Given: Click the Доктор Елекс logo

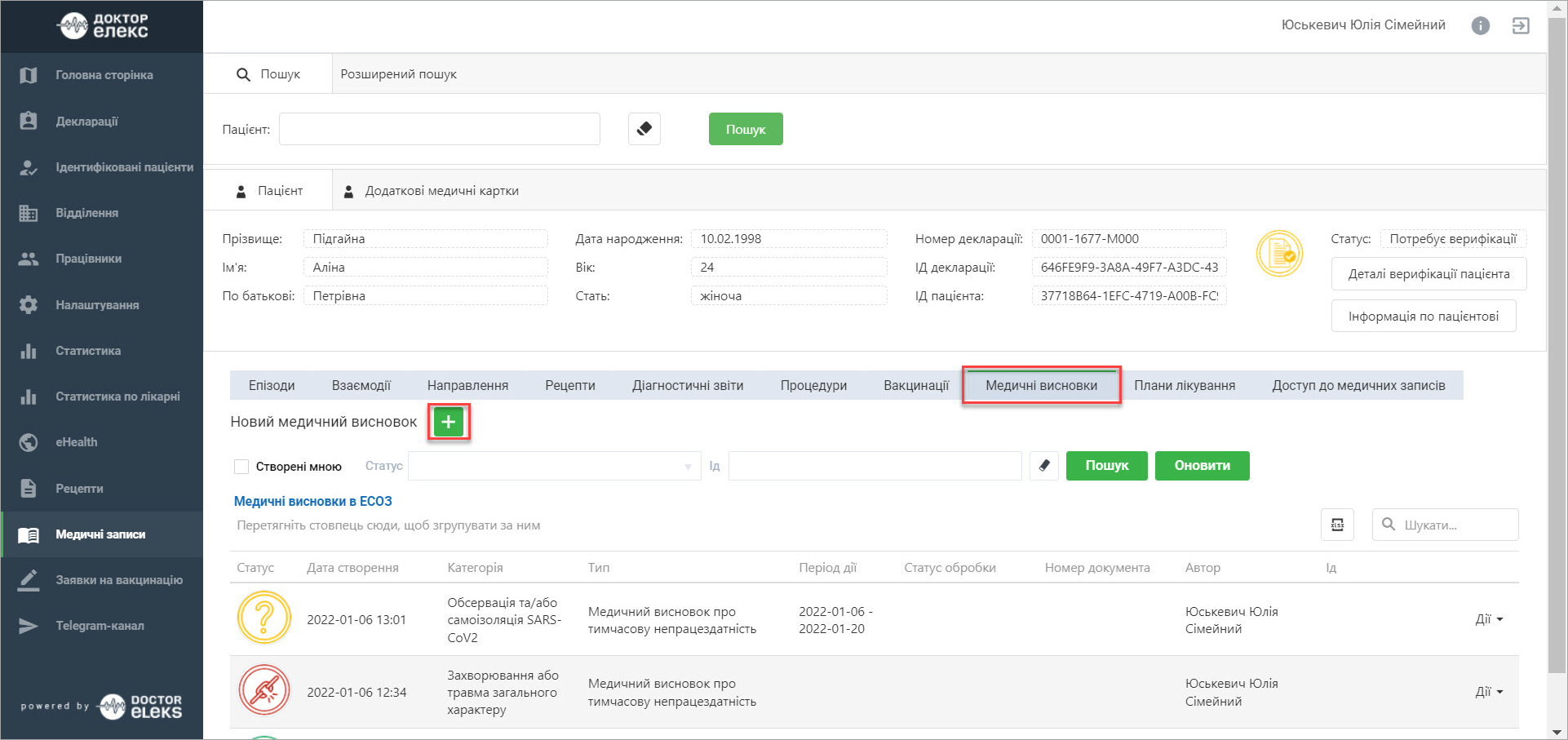Looking at the screenshot, I should pyautogui.click(x=103, y=26).
